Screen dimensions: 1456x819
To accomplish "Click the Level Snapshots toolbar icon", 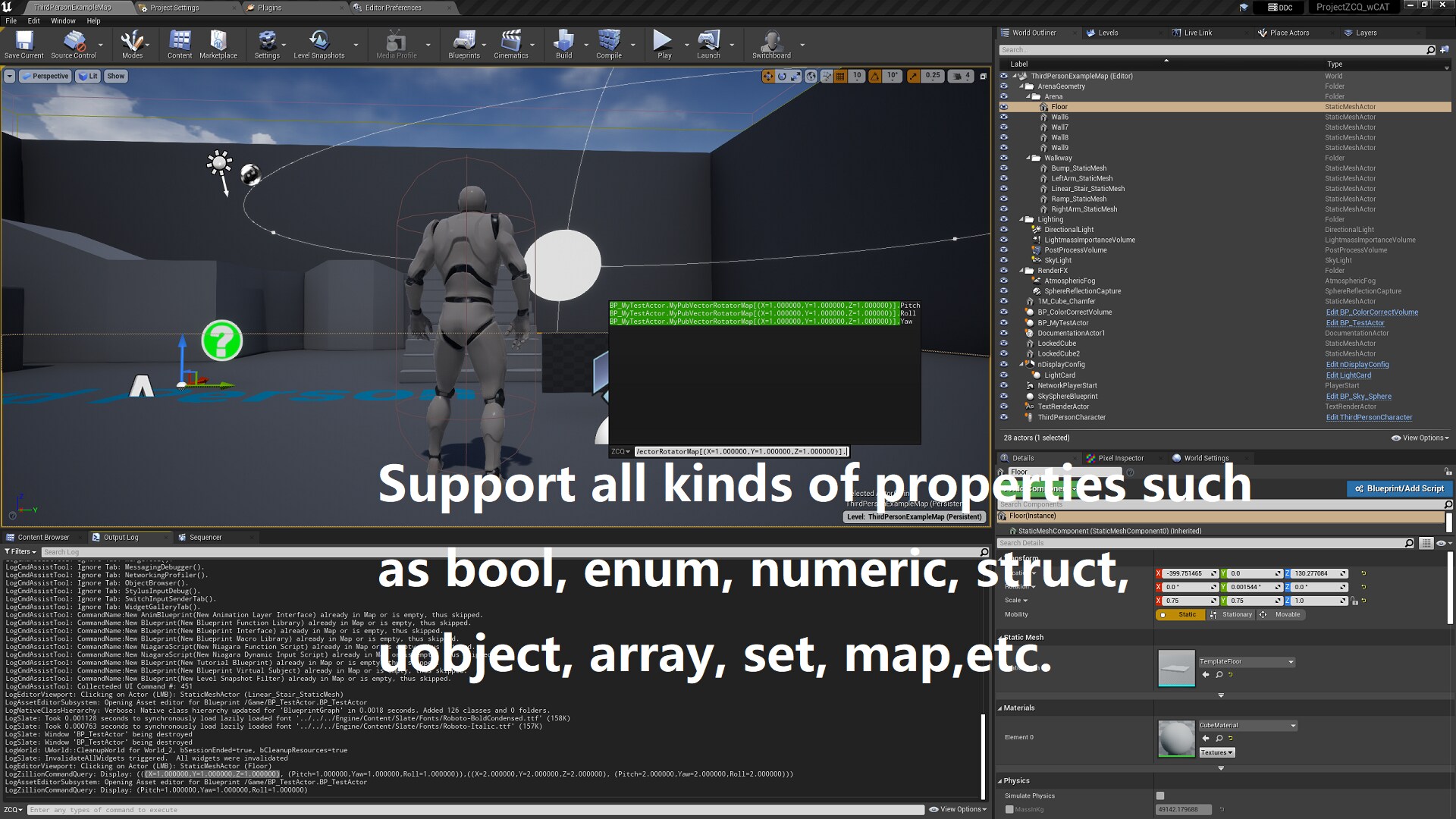I will 318,42.
